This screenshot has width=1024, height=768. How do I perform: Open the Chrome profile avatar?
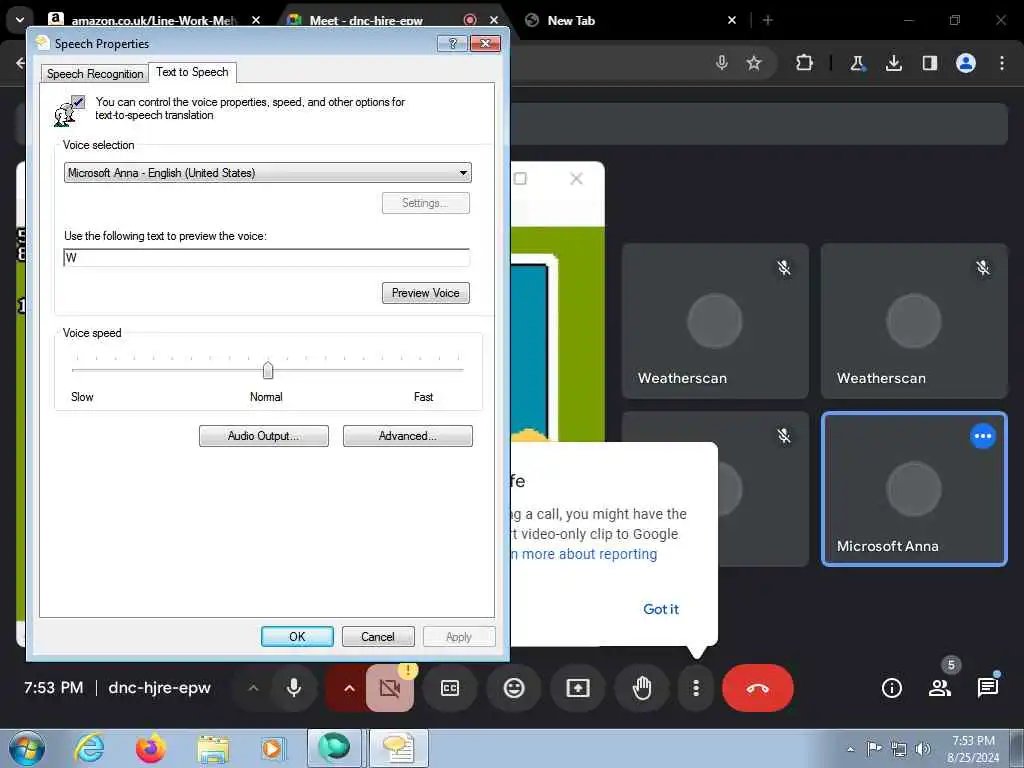point(966,63)
